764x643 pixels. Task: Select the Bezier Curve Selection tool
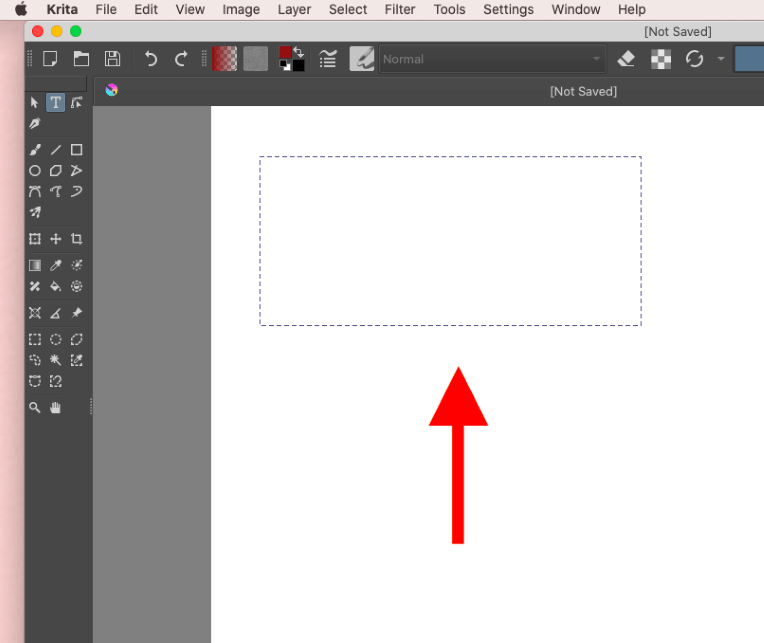click(x=35, y=381)
